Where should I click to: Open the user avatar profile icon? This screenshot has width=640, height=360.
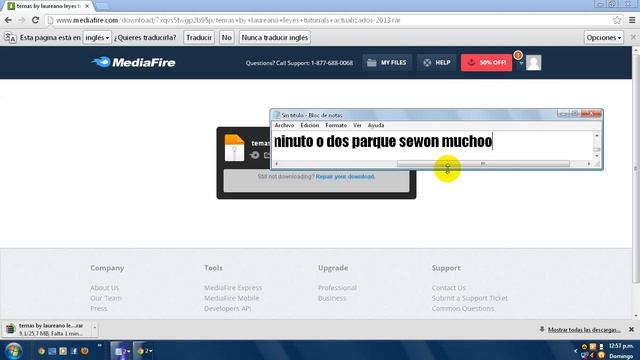533,62
